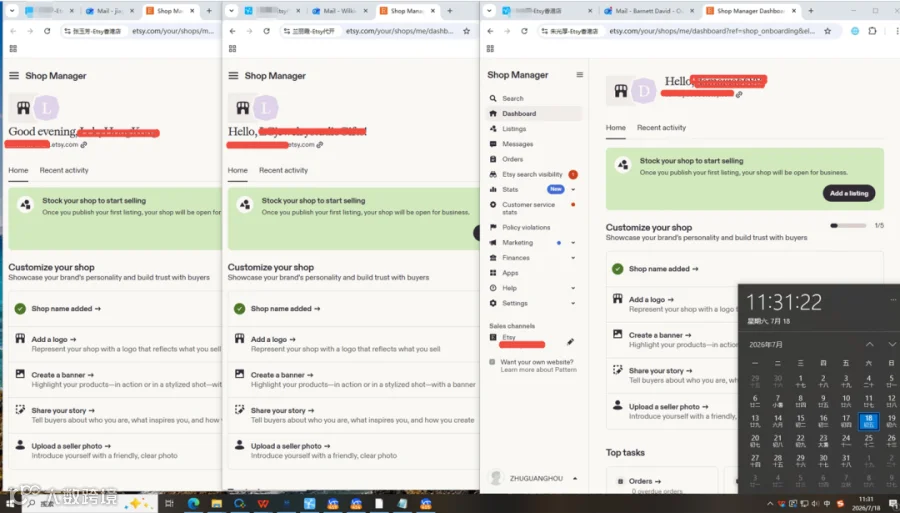Image resolution: width=900 pixels, height=513 pixels.
Task: Click the shop storefront icon in left window
Action: click(23, 108)
